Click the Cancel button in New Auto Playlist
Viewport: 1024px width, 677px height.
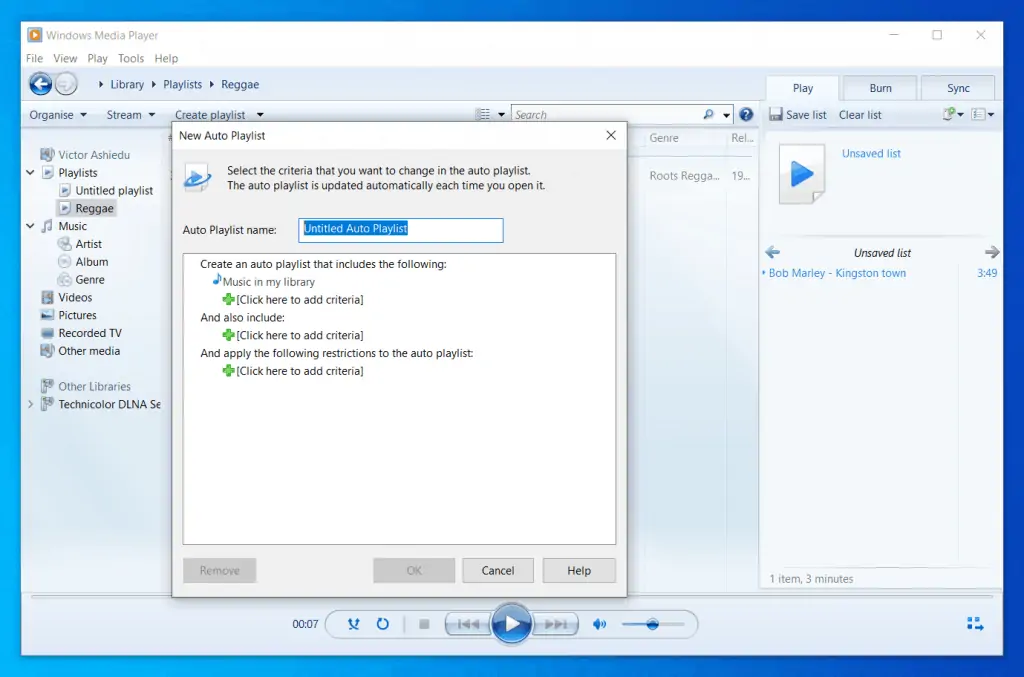click(497, 570)
